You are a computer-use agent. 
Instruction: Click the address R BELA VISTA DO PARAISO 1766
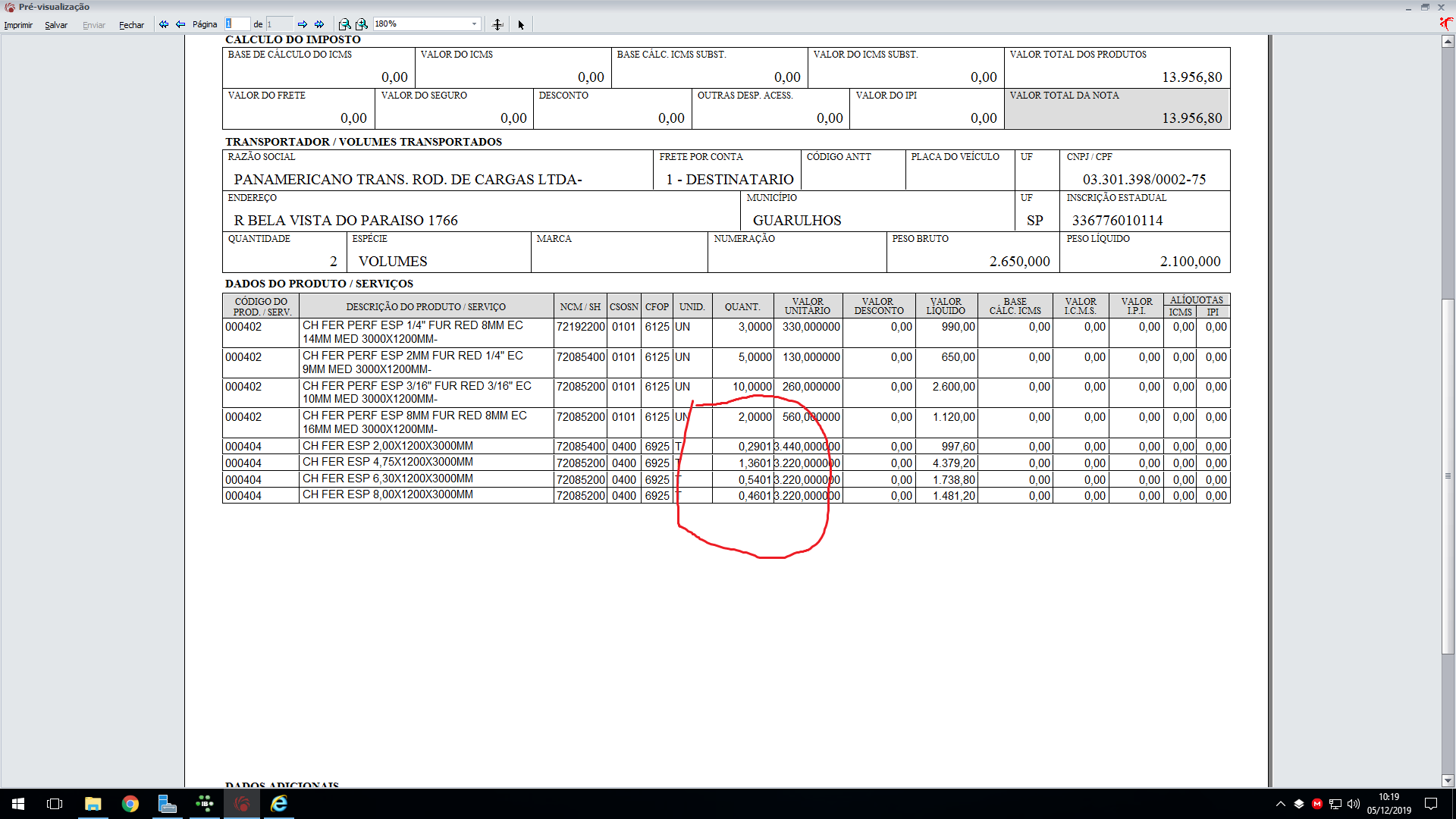[346, 221]
